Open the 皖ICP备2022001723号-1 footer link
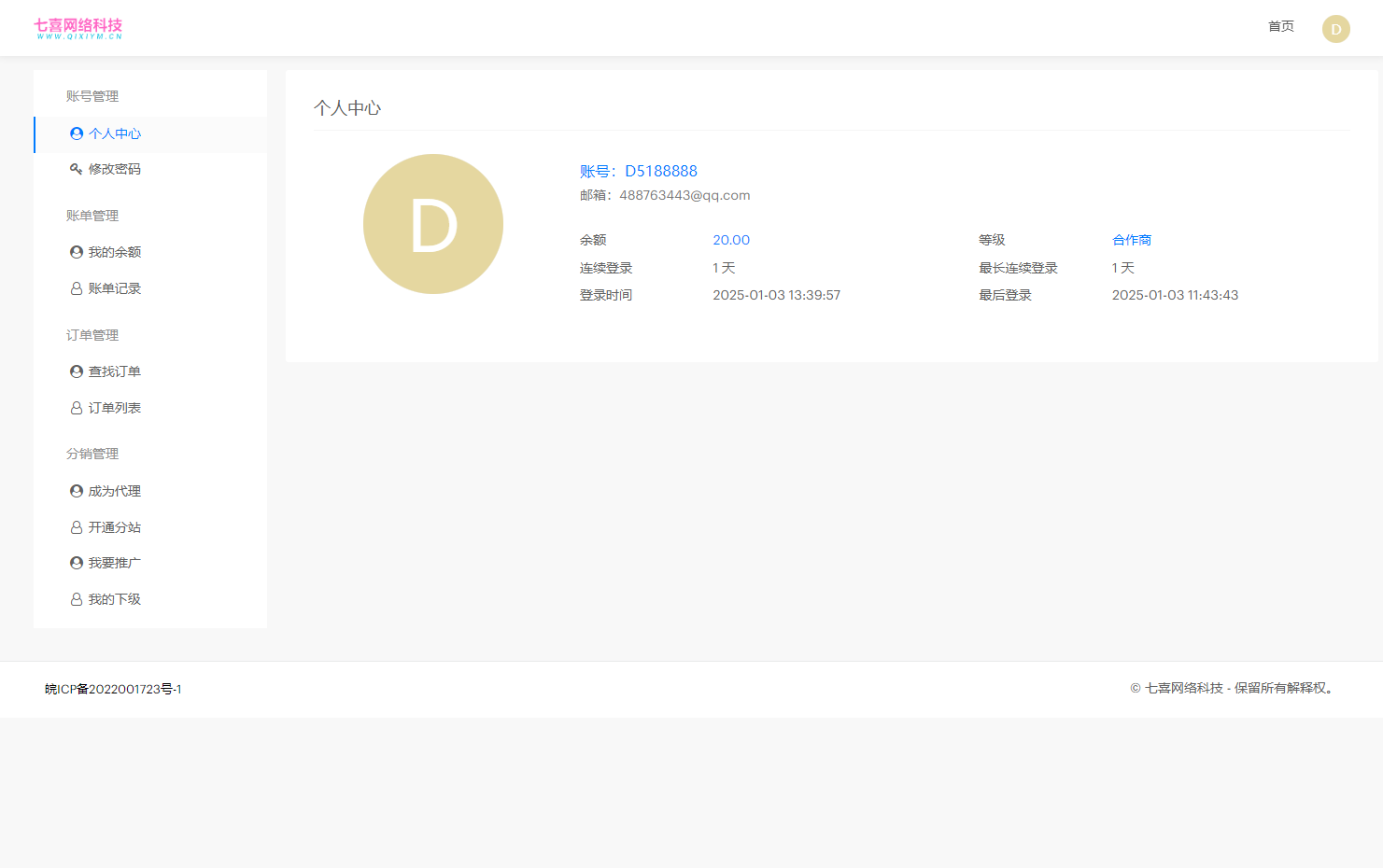Viewport: 1383px width, 868px height. 113,689
